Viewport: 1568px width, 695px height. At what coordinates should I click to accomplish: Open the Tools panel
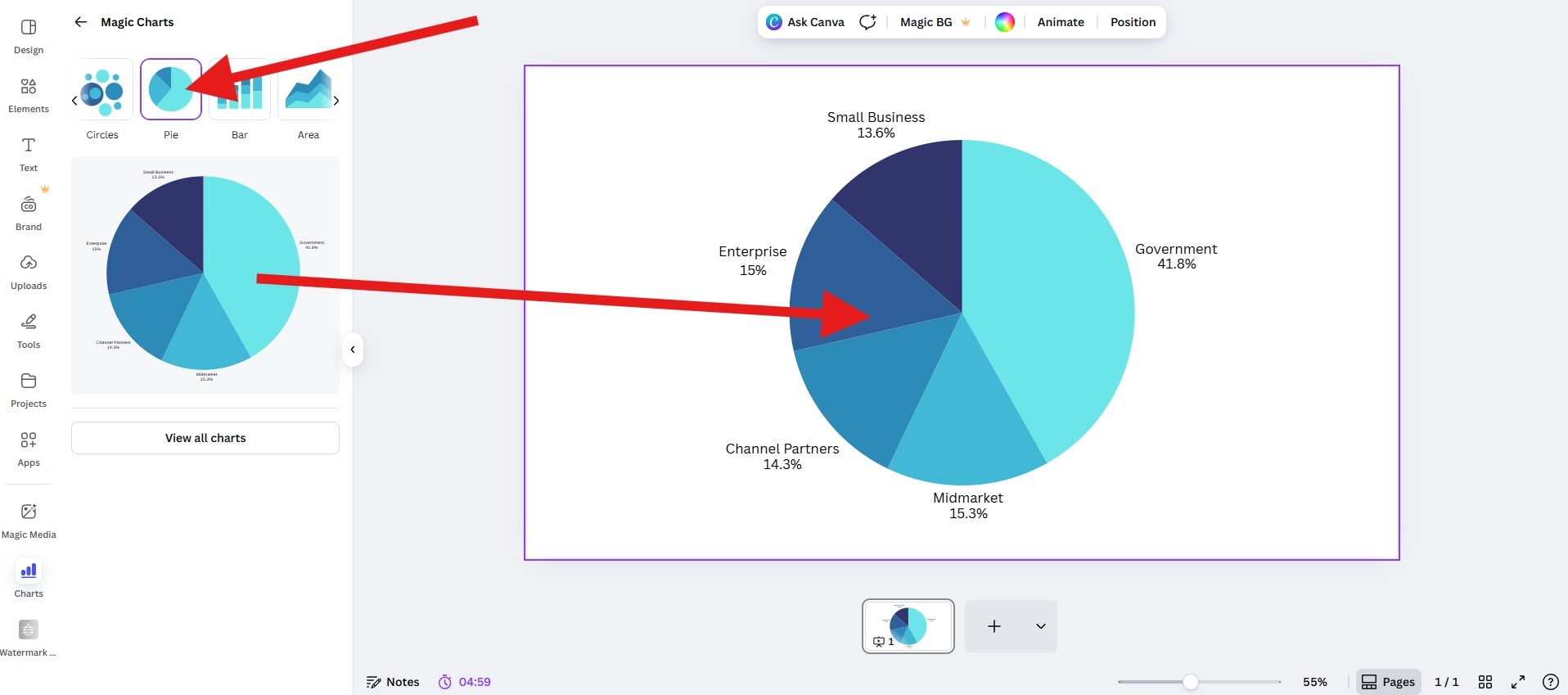tap(29, 332)
